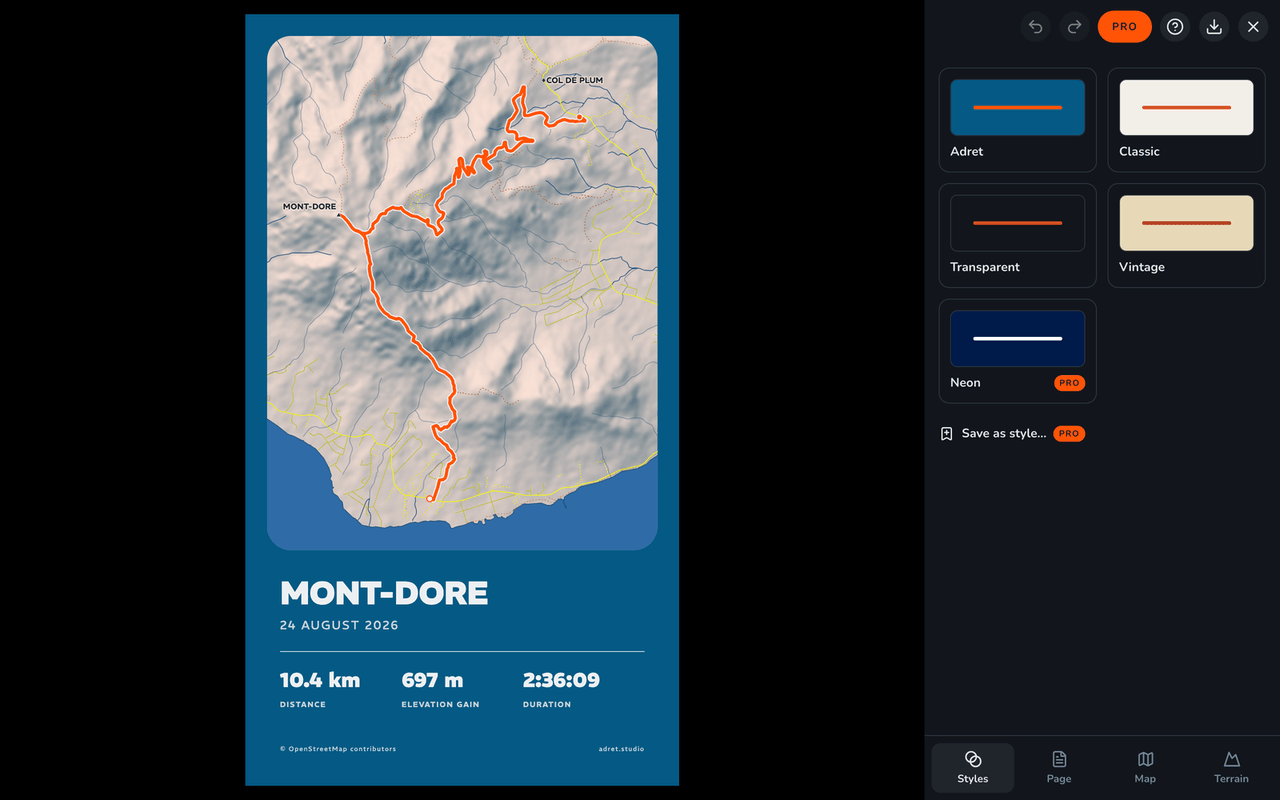Screen dimensions: 1280x800
Task: Click the 697 m elevation gain value
Action: point(432,680)
